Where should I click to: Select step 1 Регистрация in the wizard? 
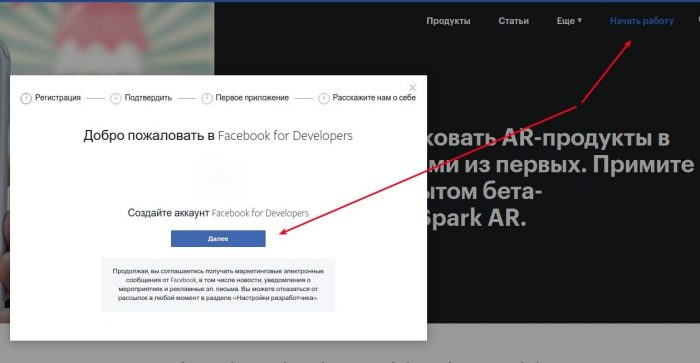tap(51, 98)
